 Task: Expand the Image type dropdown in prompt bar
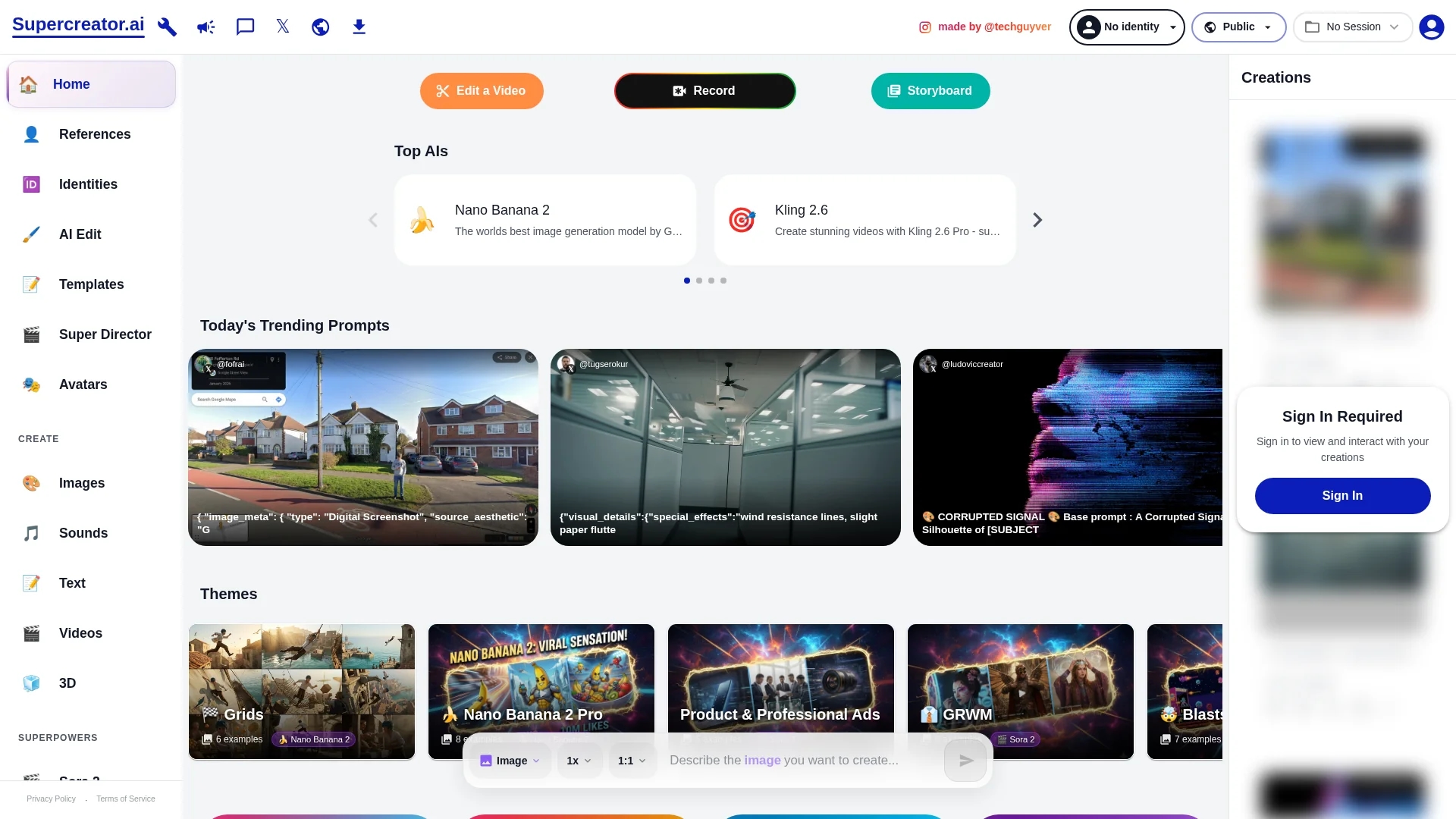pyautogui.click(x=510, y=761)
